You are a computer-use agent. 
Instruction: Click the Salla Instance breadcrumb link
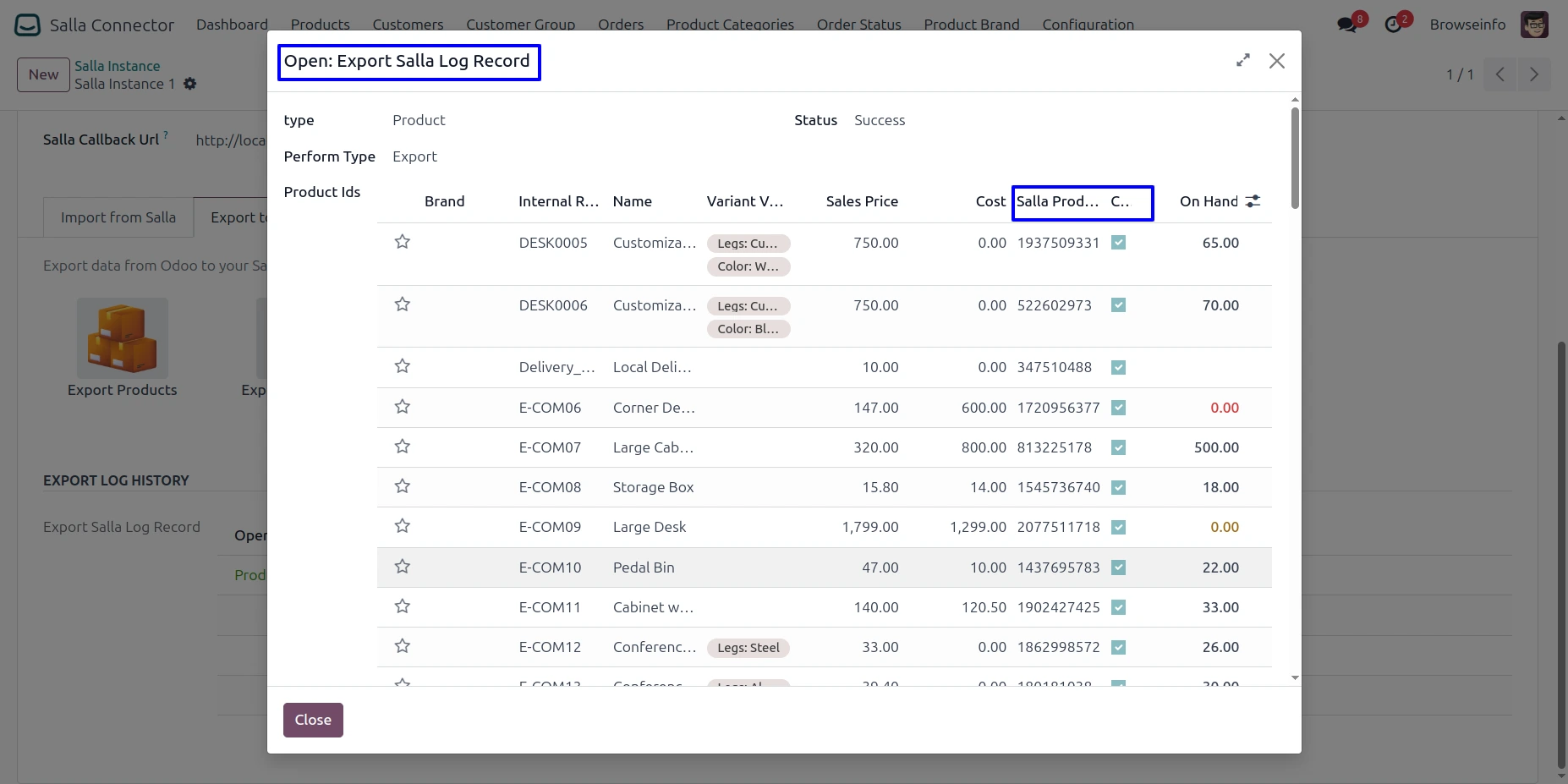tap(117, 66)
